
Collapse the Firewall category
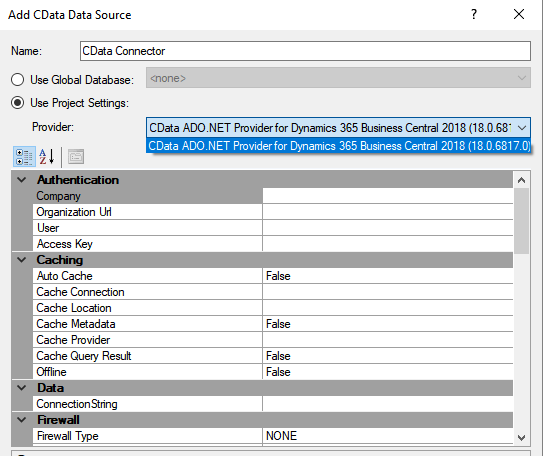pos(22,420)
